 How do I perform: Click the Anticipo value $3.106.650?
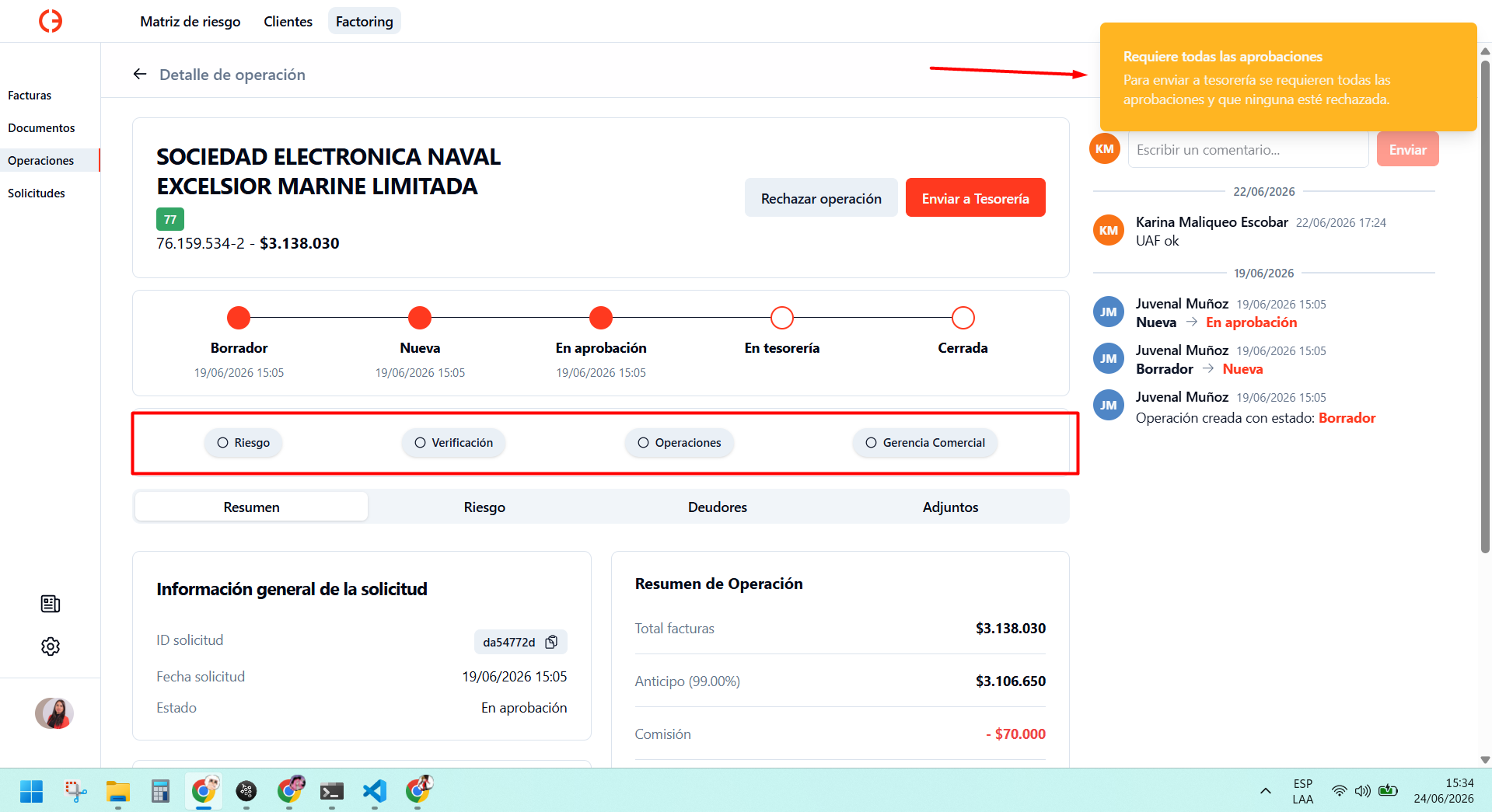(1011, 681)
